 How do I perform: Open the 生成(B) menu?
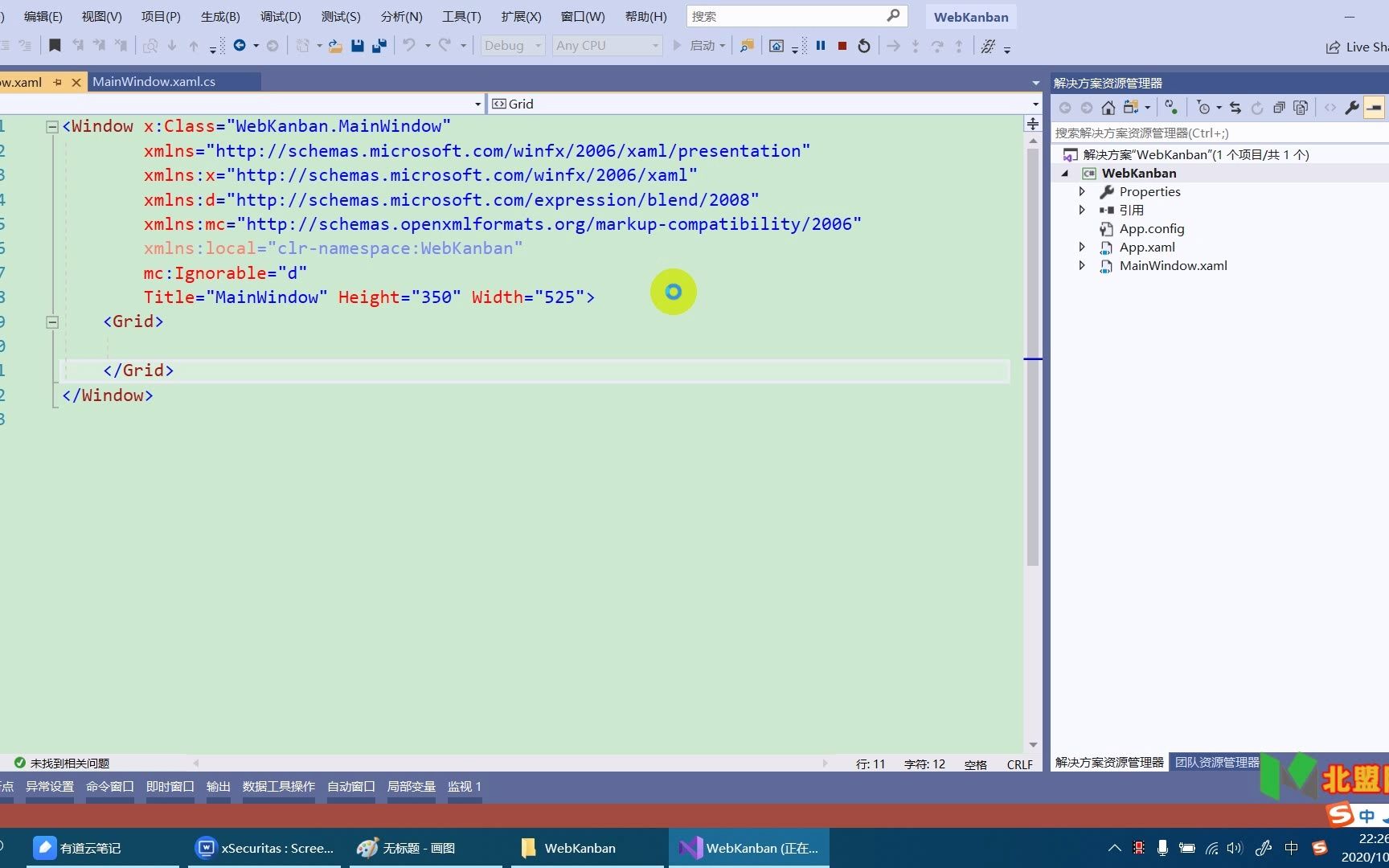(x=220, y=16)
